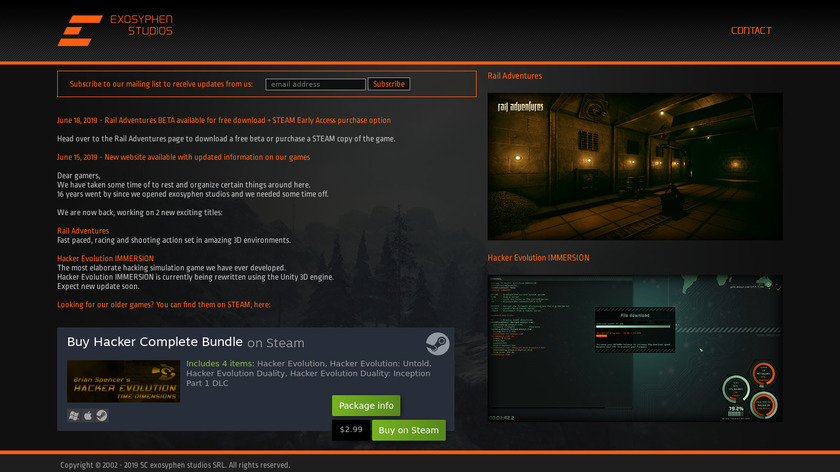Open the Rail Adventures screenshot
840x472 pixels.
tap(635, 167)
